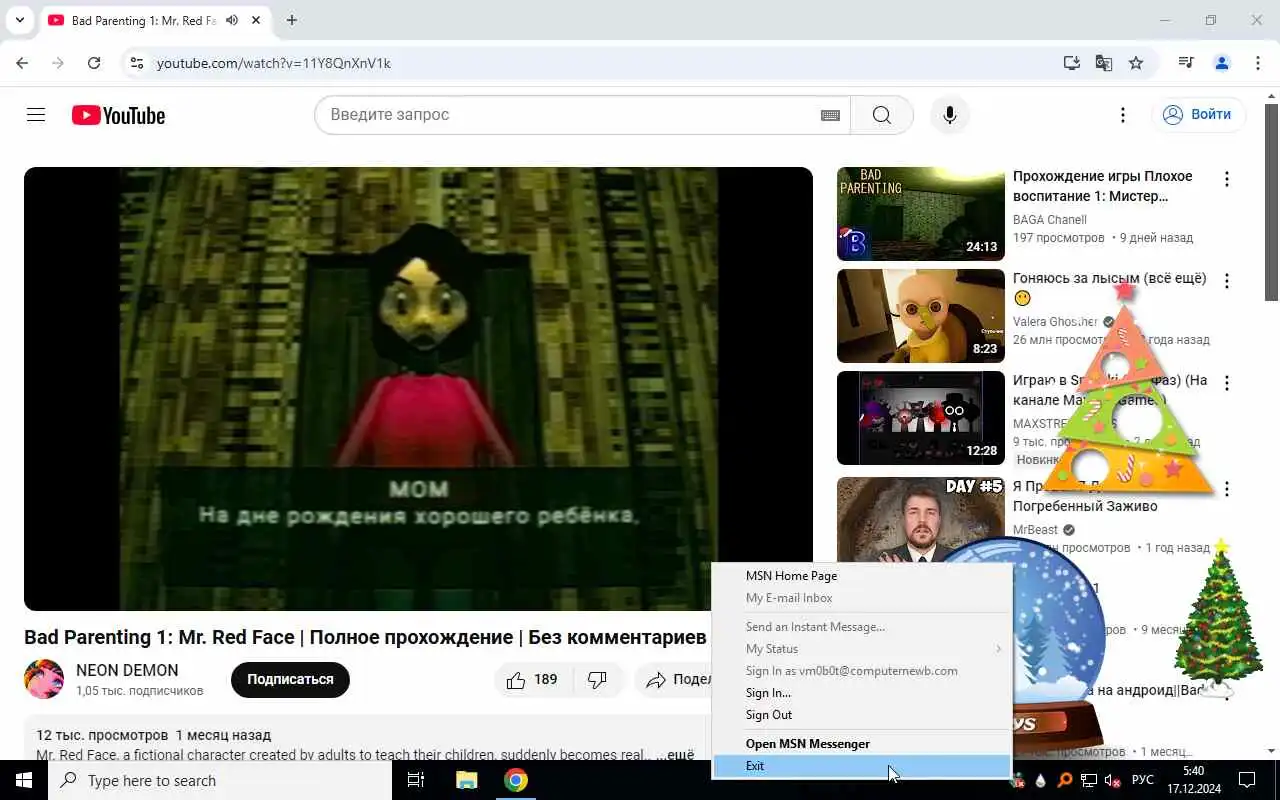Screen dimensions: 1280x800
Task: Click Подписаться subscribe button
Action: tap(290, 680)
